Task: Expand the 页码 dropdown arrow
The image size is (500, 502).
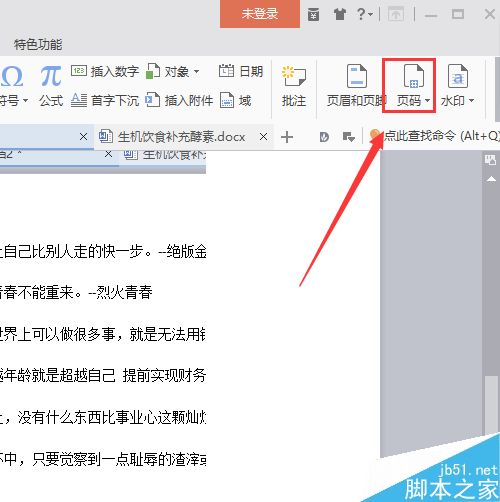Action: pos(428,100)
